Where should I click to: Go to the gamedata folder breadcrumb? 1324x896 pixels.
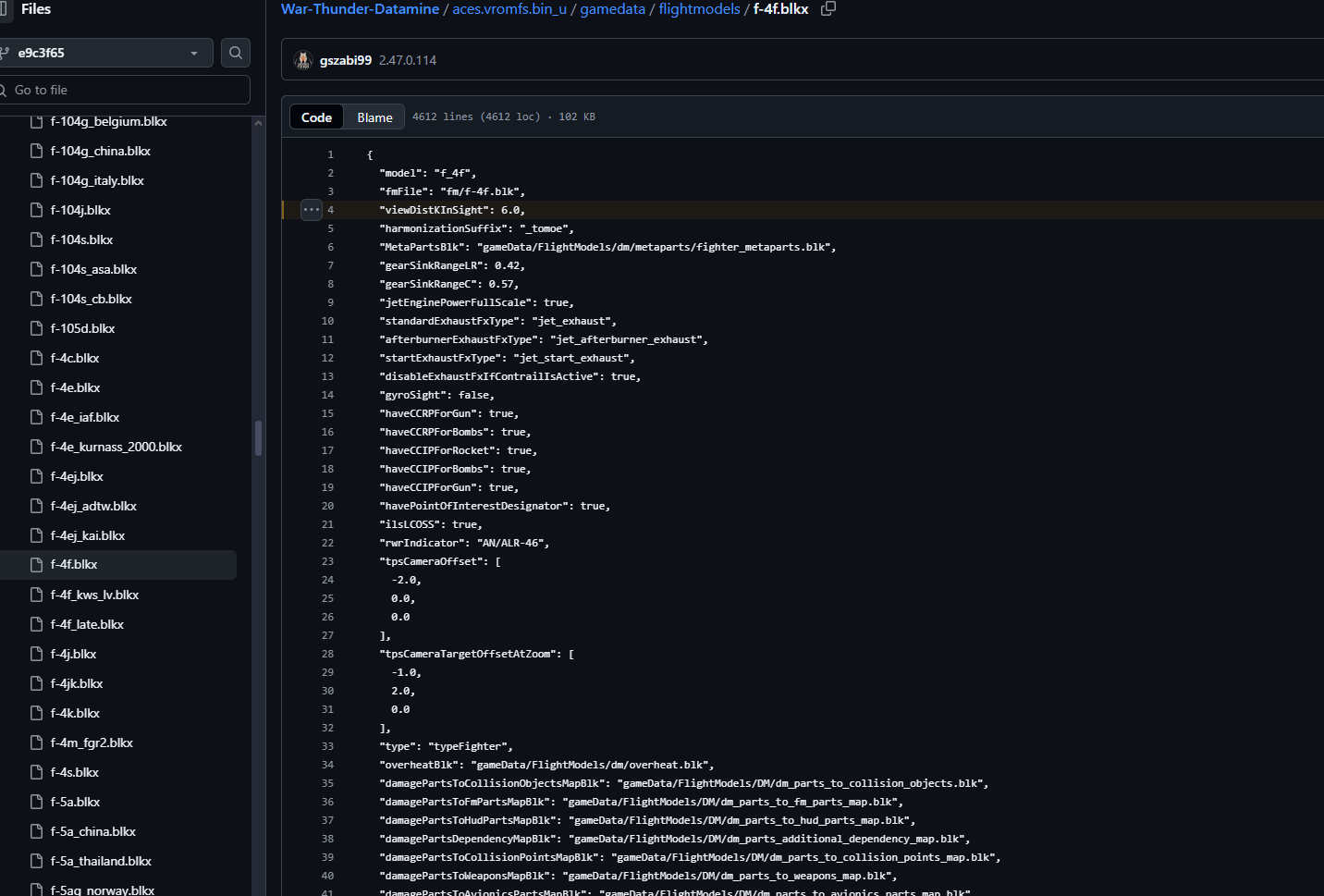[612, 9]
